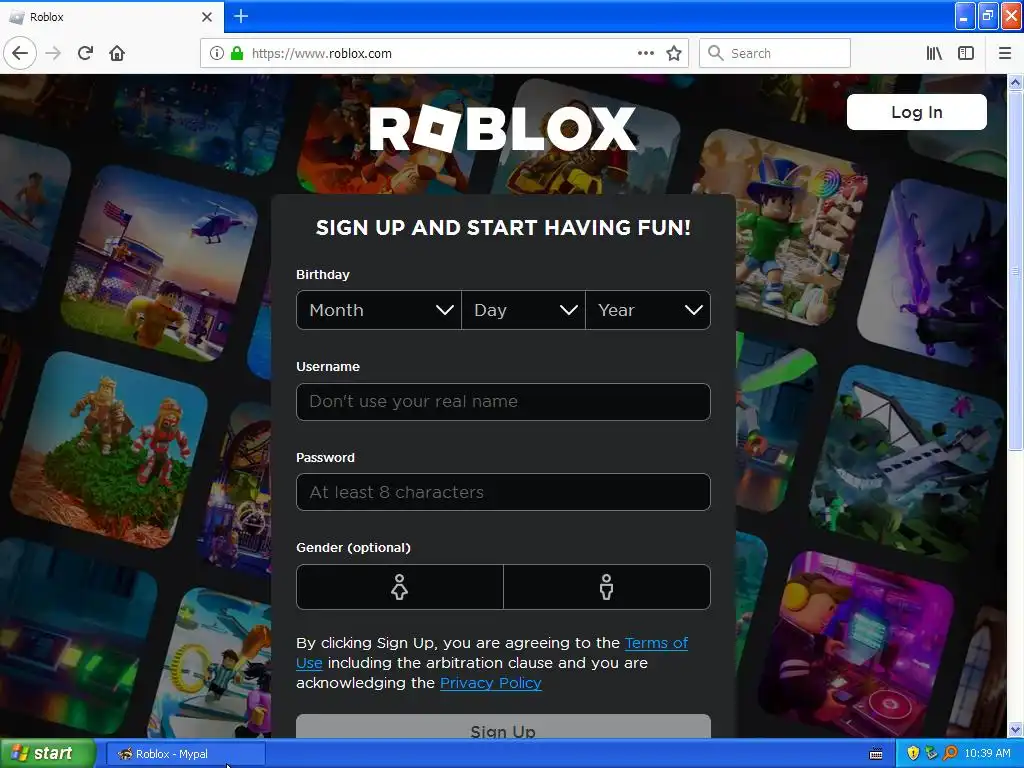
Task: Click the Username input field
Action: point(504,402)
